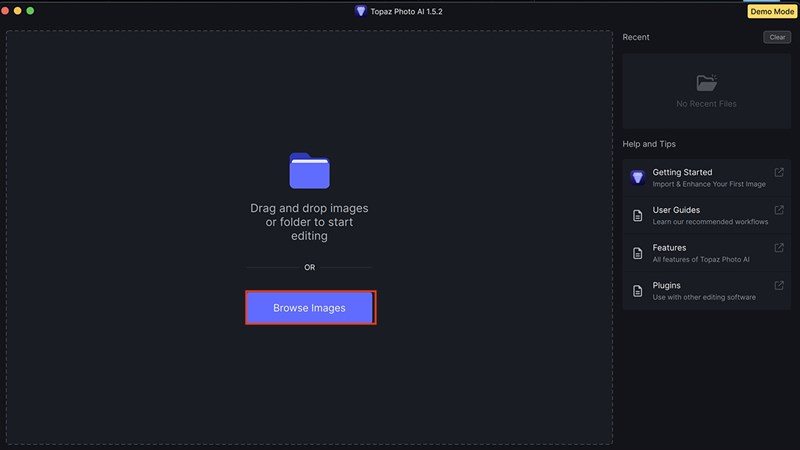Click the 'Topaz Photo AI 1.5.2' title text
Screen dimensions: 800x450
click(x=406, y=11)
